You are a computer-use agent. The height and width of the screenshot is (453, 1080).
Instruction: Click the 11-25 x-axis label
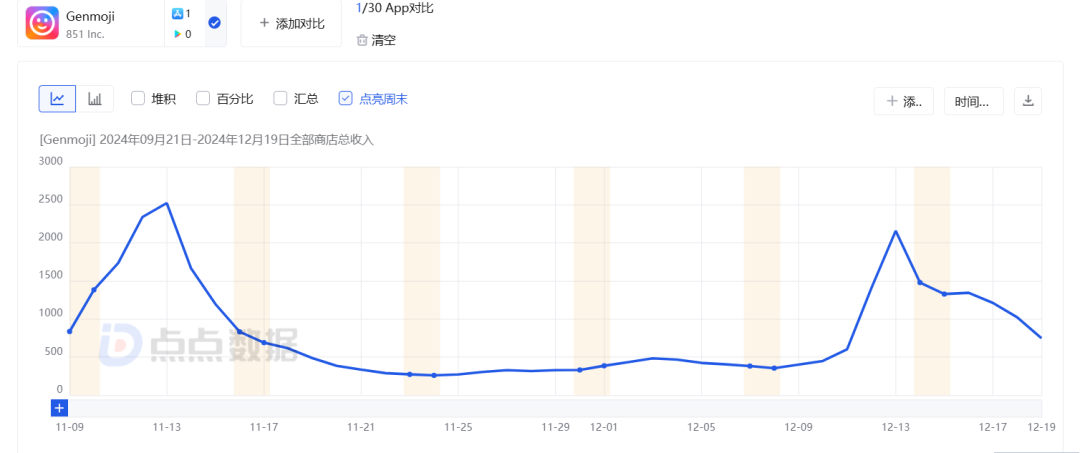tap(458, 427)
